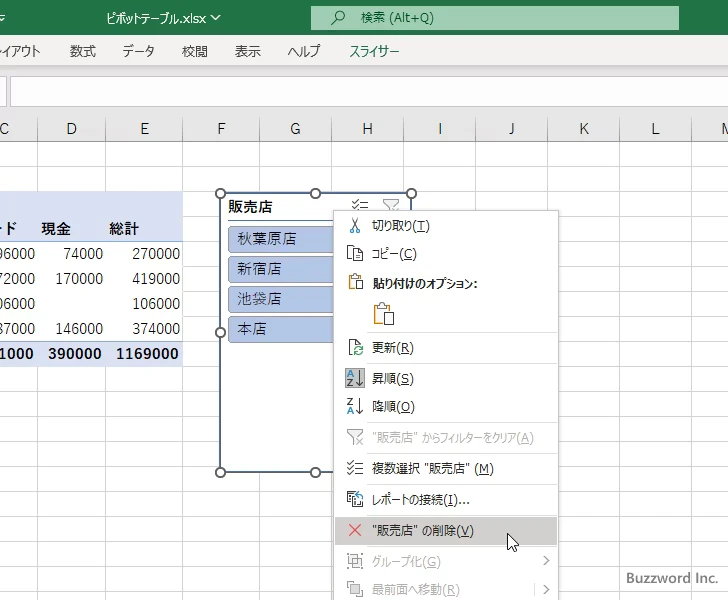Select column F header
This screenshot has width=728, height=600.
(x=221, y=129)
